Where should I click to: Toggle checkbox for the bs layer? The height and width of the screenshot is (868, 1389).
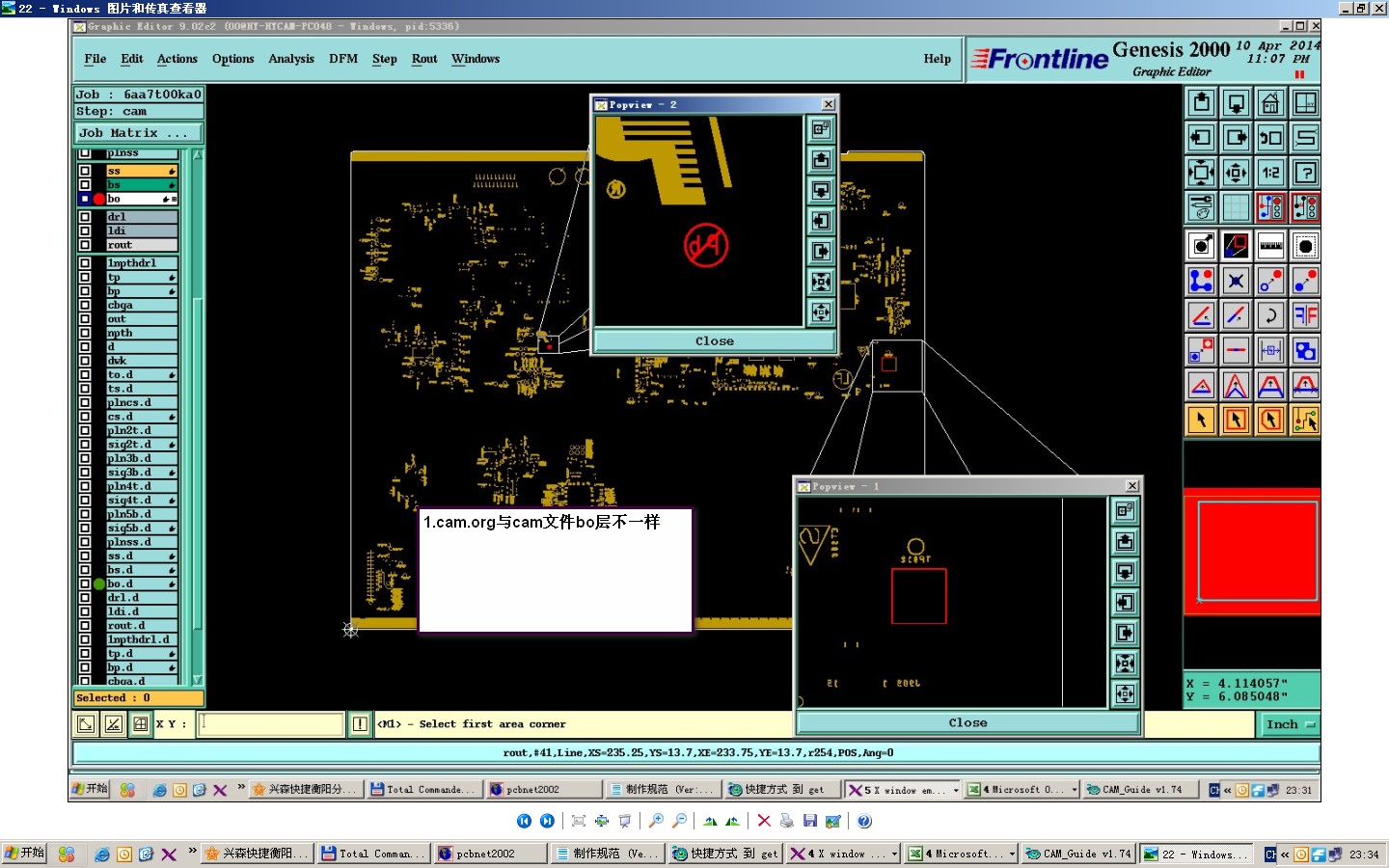pyautogui.click(x=85, y=184)
